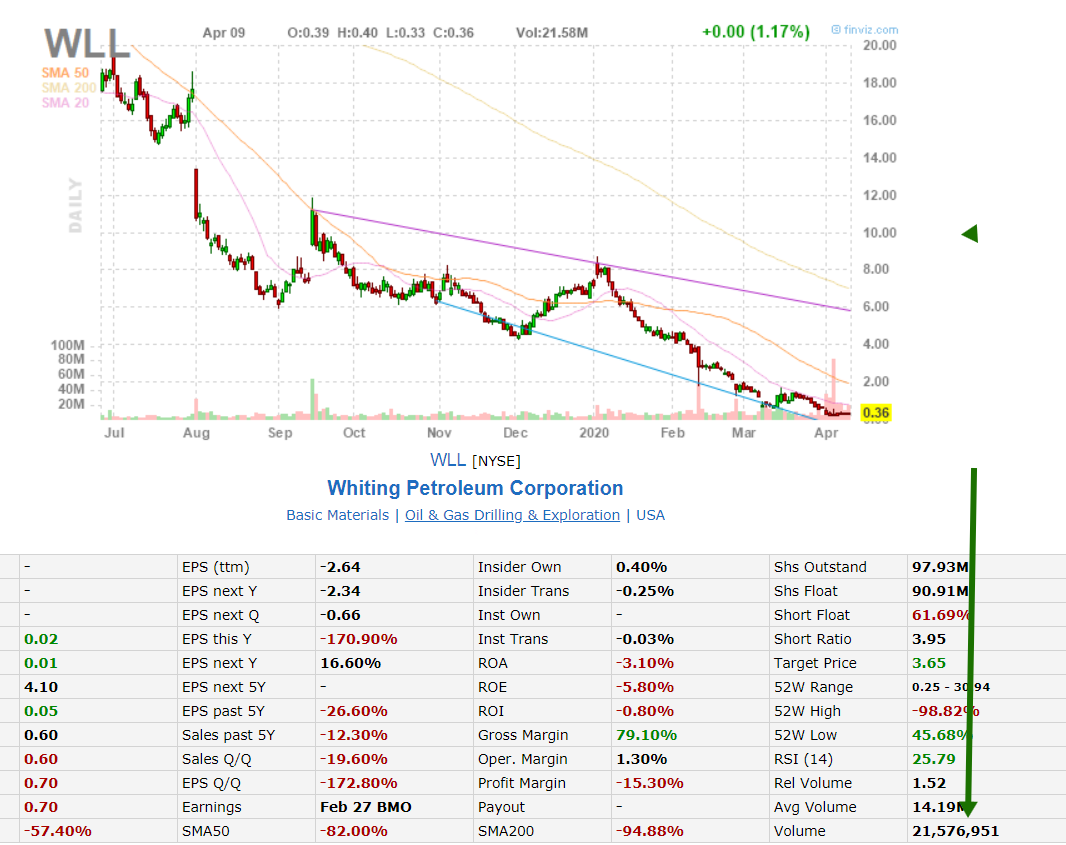1066x845 pixels.
Task: Click the Shs Float label
Action: [x=806, y=591]
